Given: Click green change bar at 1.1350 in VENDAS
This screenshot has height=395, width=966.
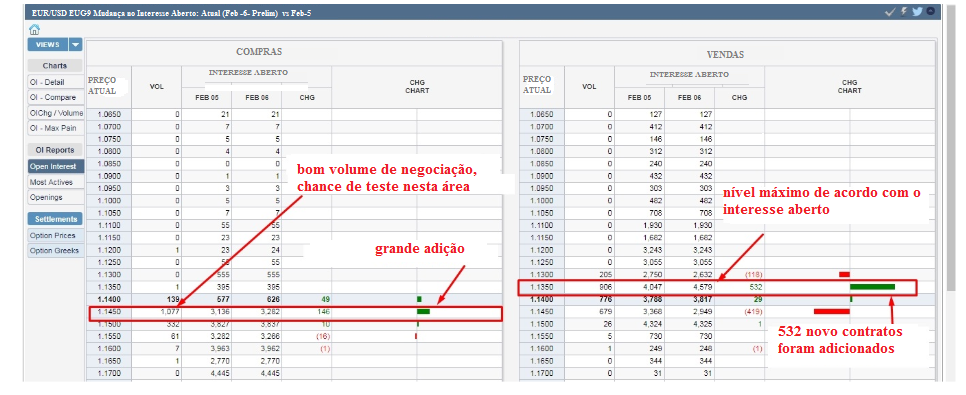Looking at the screenshot, I should click(872, 287).
